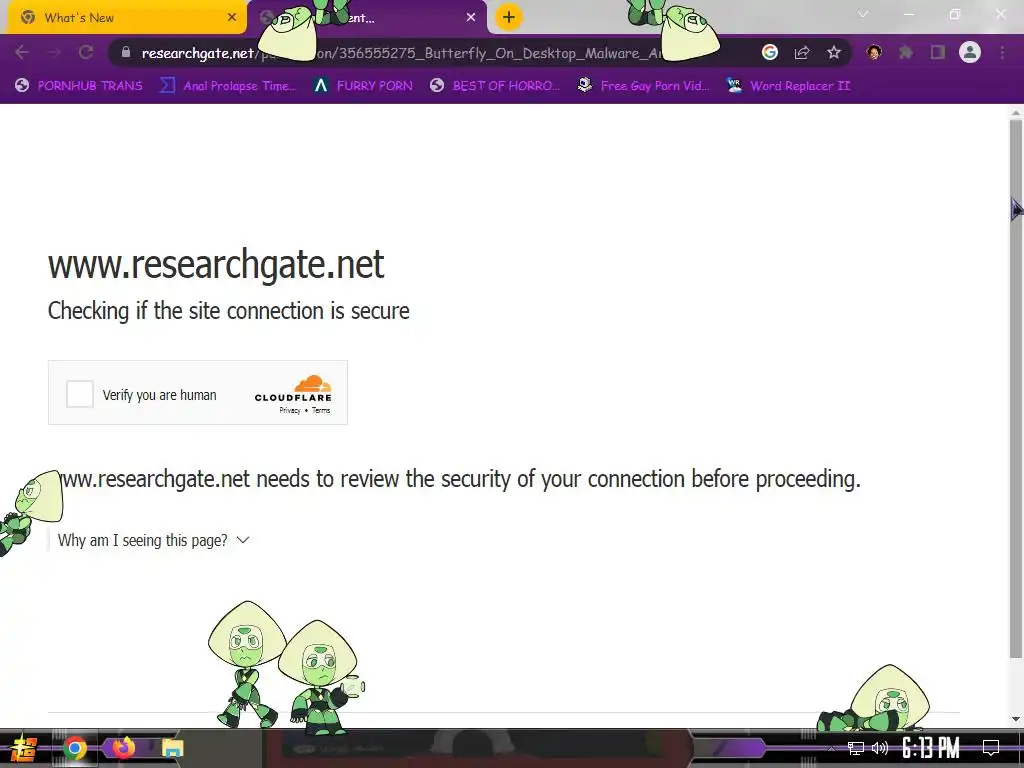This screenshot has height=768, width=1024.
Task: Open the Extensions puzzle menu
Action: pos(906,52)
